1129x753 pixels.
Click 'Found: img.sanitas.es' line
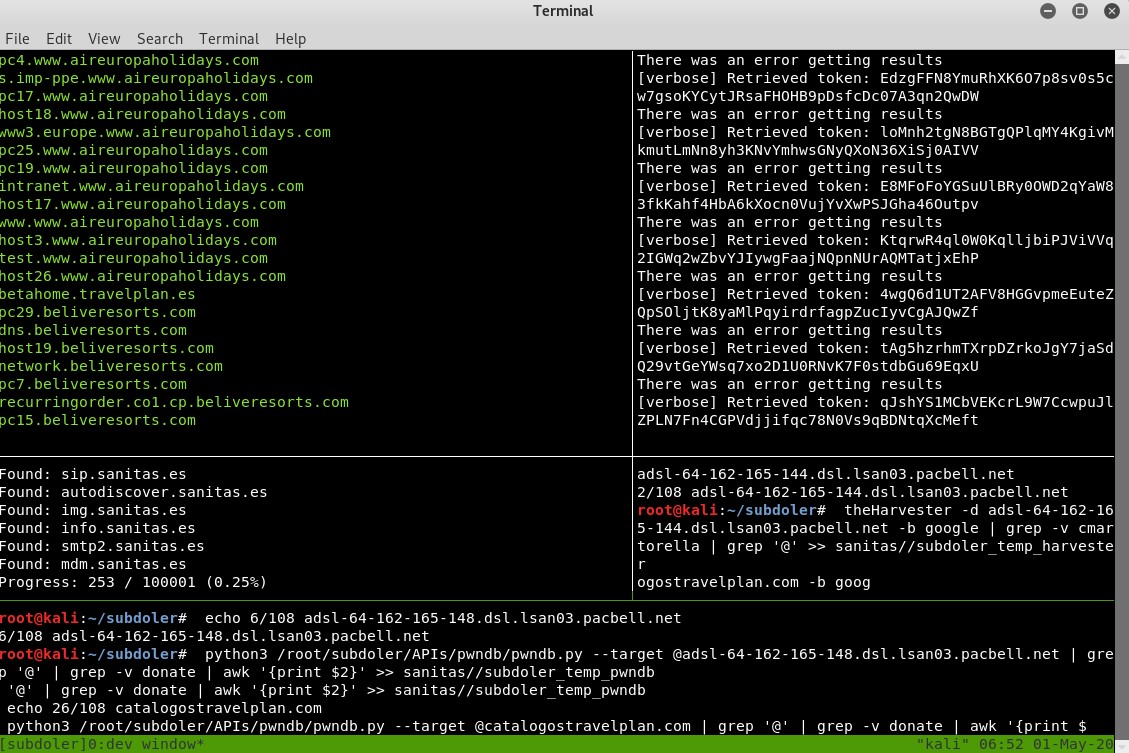point(93,510)
